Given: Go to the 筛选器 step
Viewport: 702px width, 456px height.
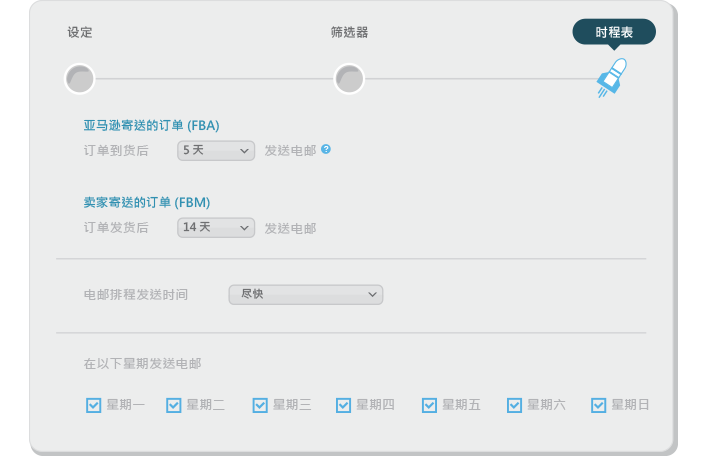Looking at the screenshot, I should (349, 33).
